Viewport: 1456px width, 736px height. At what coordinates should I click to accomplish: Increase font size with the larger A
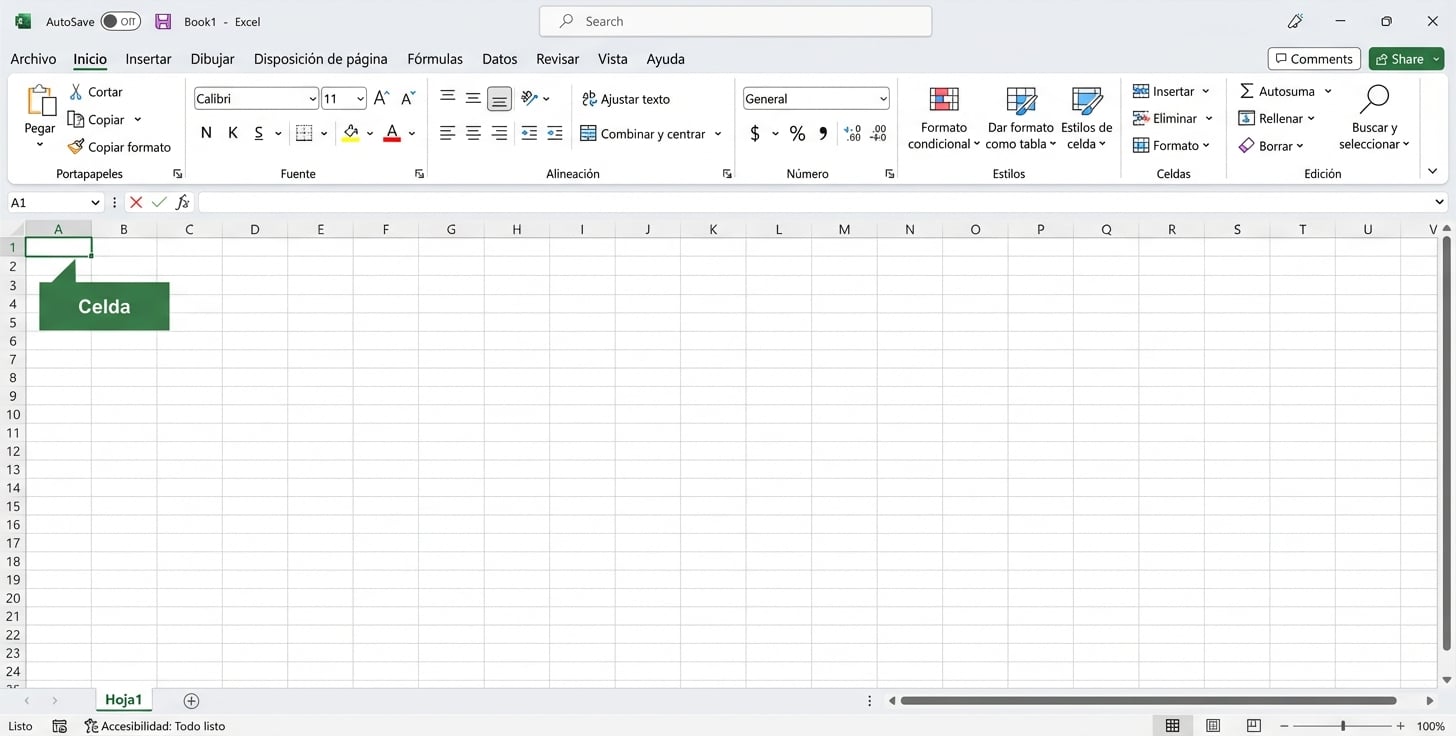click(381, 98)
